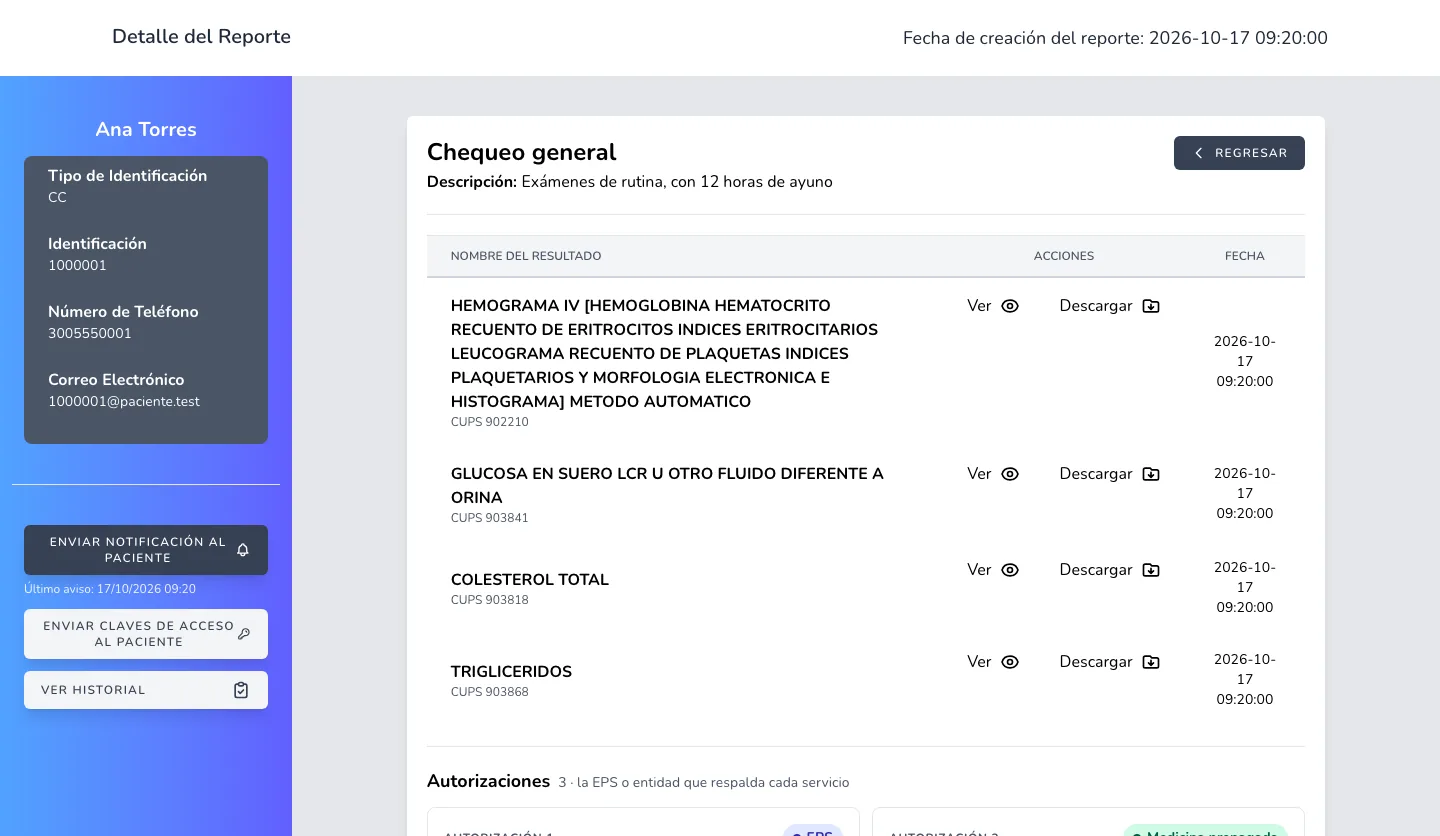This screenshot has height=836, width=1440.
Task: Click the download icon for TRIGLICERIDOS
Action: coord(1151,662)
